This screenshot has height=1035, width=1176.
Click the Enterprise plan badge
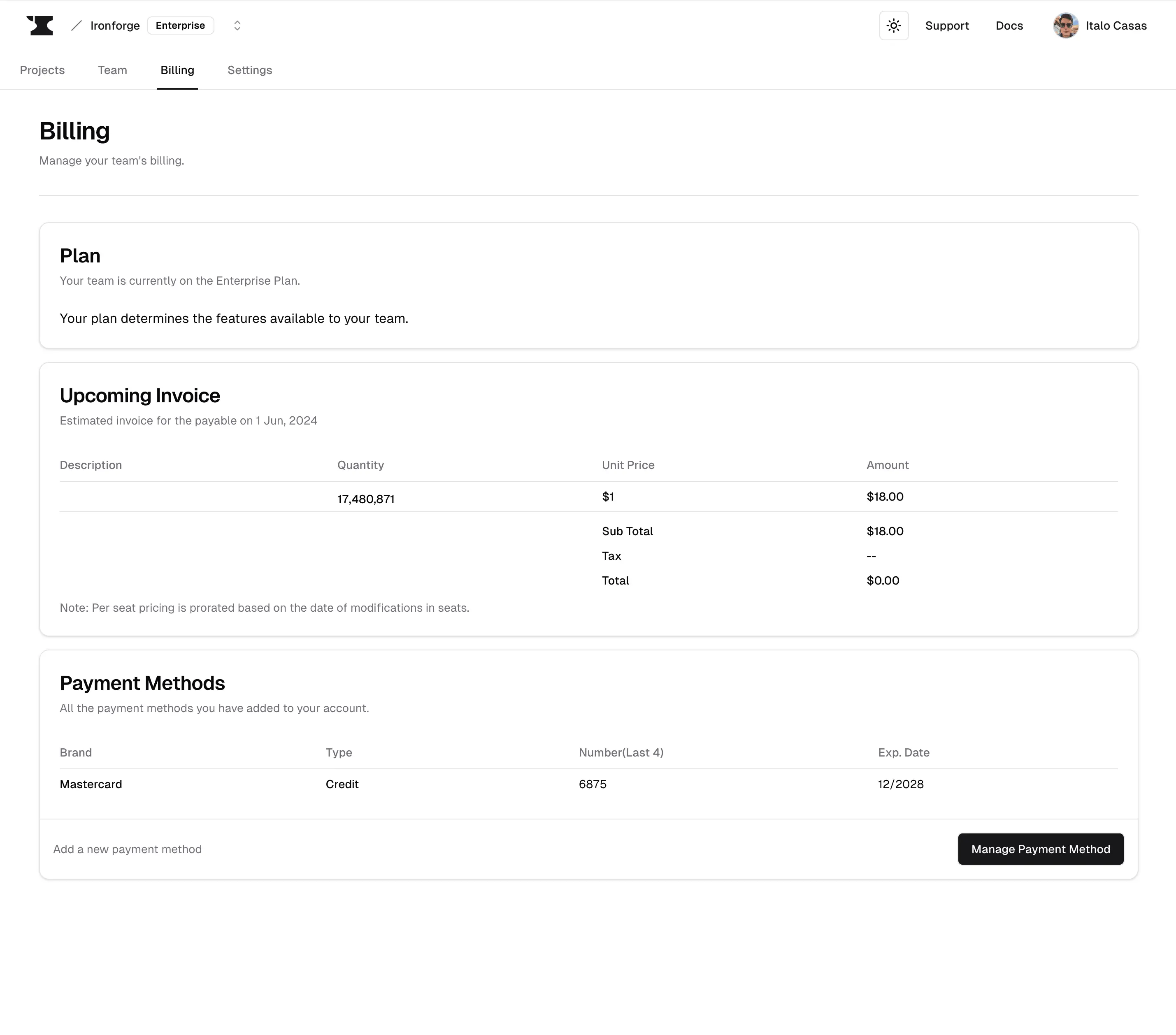[x=180, y=26]
